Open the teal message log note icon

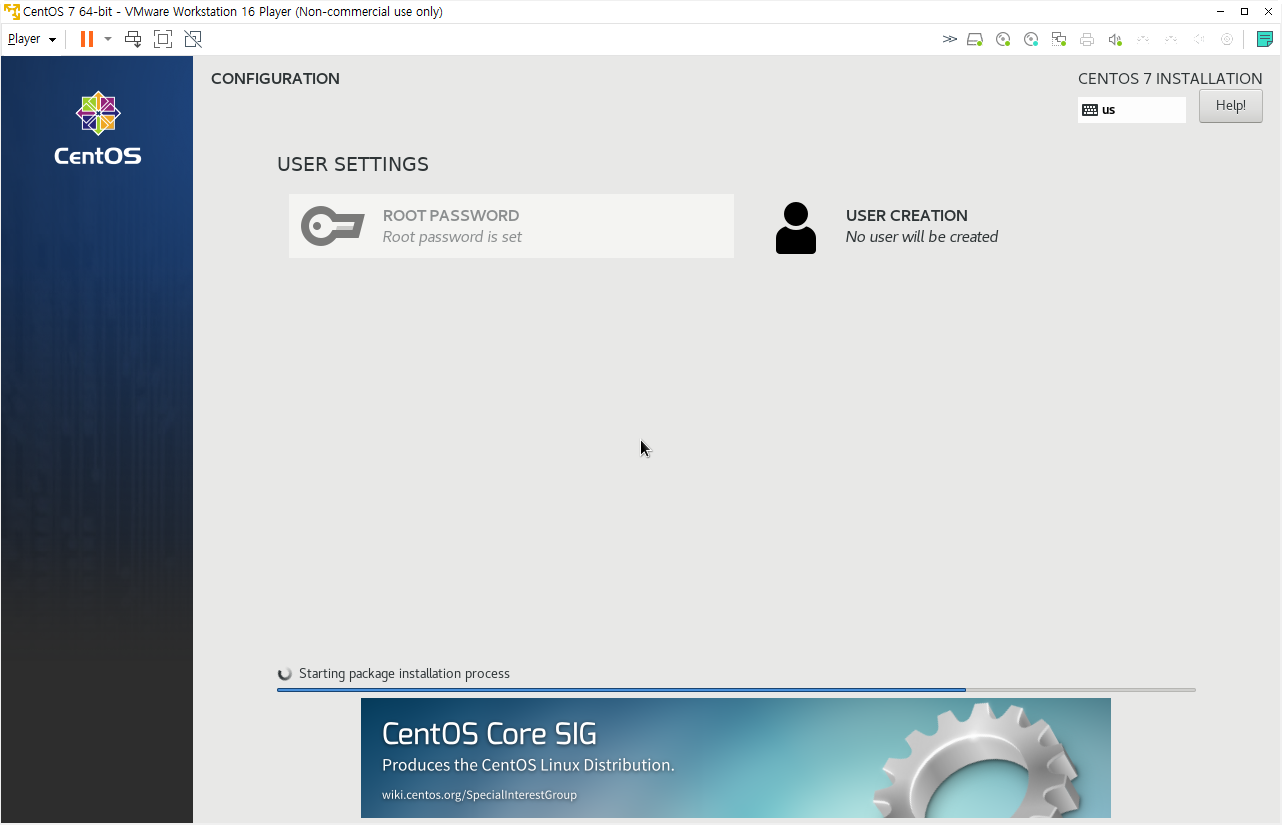[x=1265, y=39]
